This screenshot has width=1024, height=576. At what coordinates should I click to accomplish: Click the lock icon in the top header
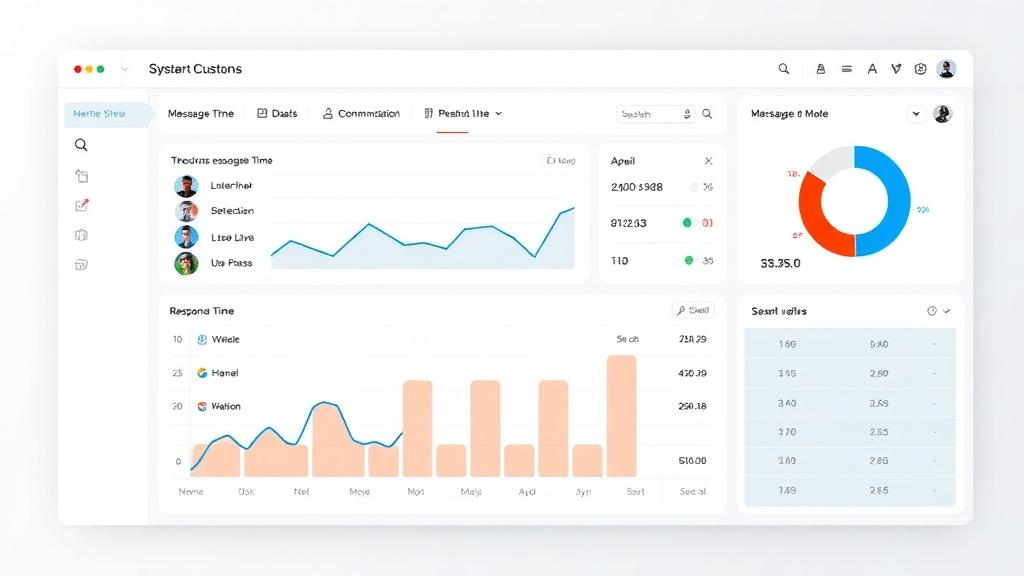[821, 69]
